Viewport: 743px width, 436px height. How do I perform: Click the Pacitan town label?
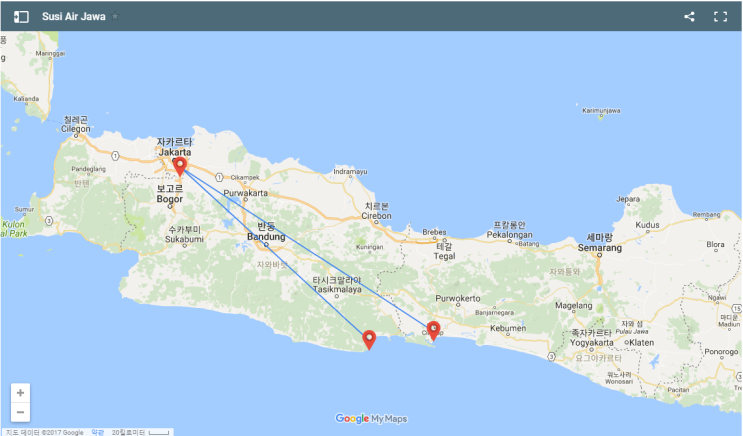(678, 390)
